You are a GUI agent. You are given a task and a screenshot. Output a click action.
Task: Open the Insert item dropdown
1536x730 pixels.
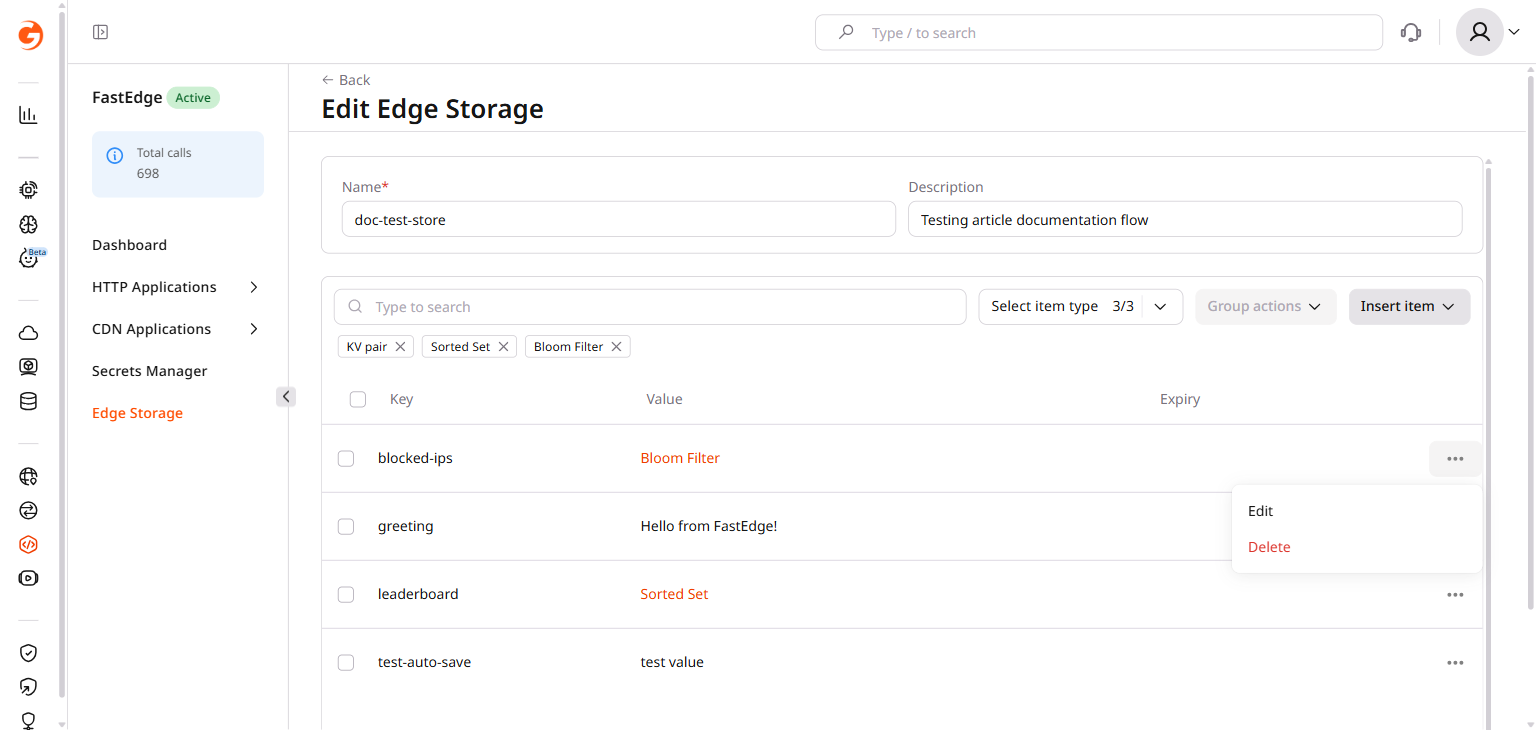pos(1409,307)
